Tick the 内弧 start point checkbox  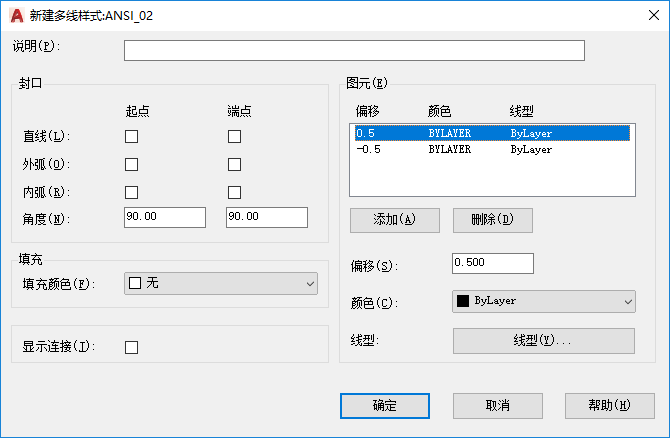click(132, 192)
